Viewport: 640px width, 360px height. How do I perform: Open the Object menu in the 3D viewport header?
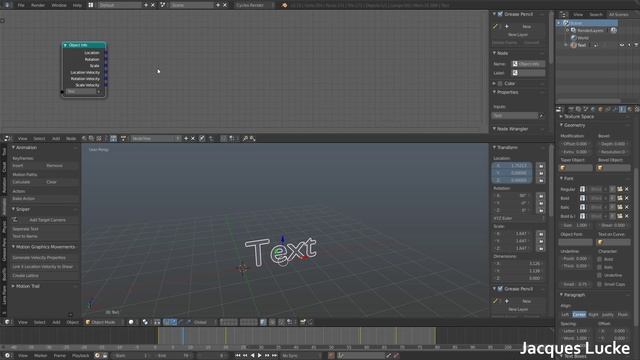pyautogui.click(x=72, y=322)
